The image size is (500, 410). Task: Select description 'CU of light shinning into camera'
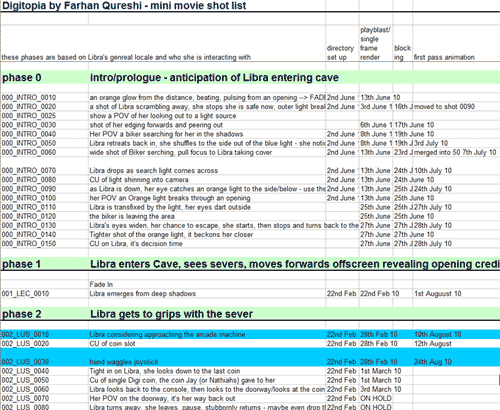pos(139,180)
